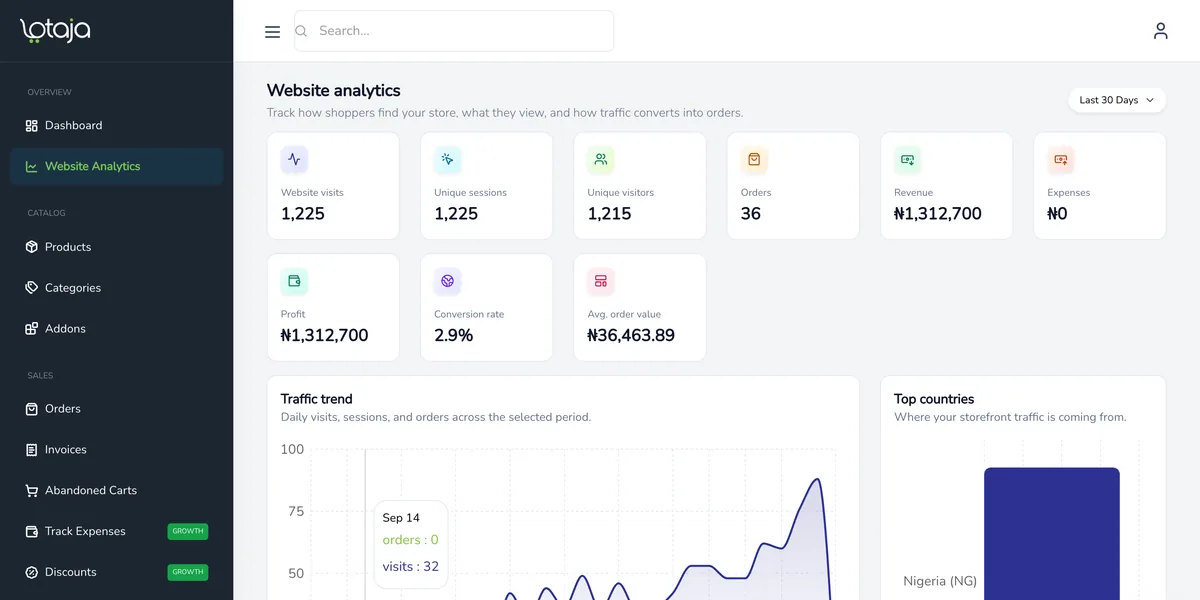The height and width of the screenshot is (600, 1200).
Task: Open Categories menu item
Action: [x=116, y=288]
